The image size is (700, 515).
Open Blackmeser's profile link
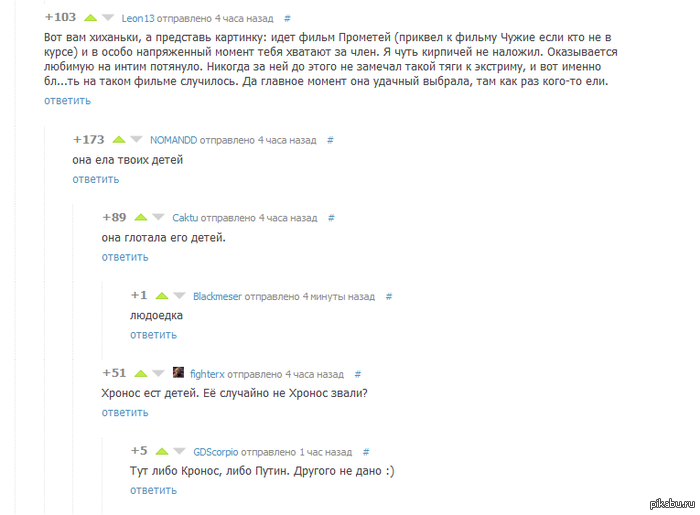pyautogui.click(x=217, y=296)
